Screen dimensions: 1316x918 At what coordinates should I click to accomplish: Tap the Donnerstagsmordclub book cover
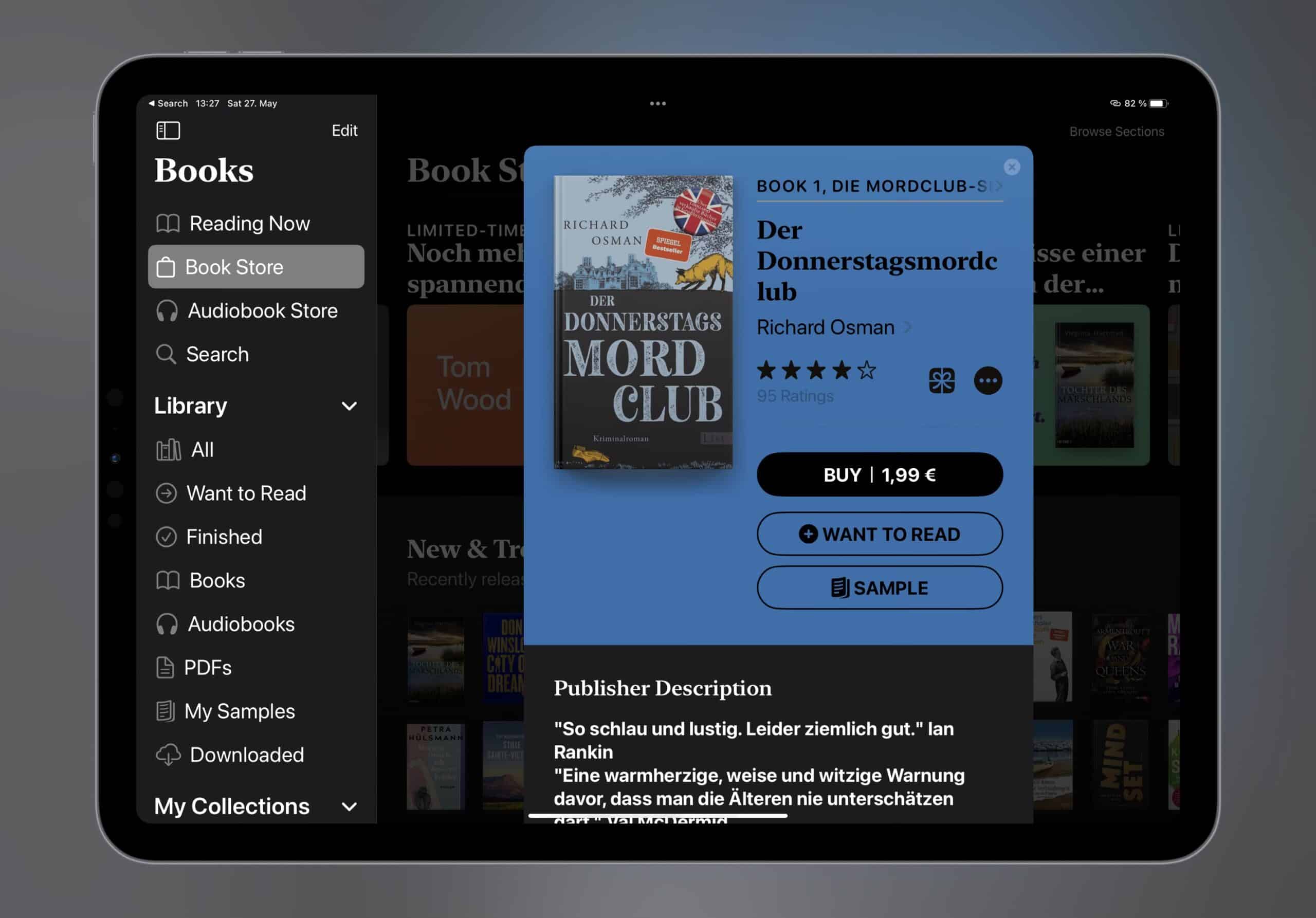pyautogui.click(x=643, y=322)
